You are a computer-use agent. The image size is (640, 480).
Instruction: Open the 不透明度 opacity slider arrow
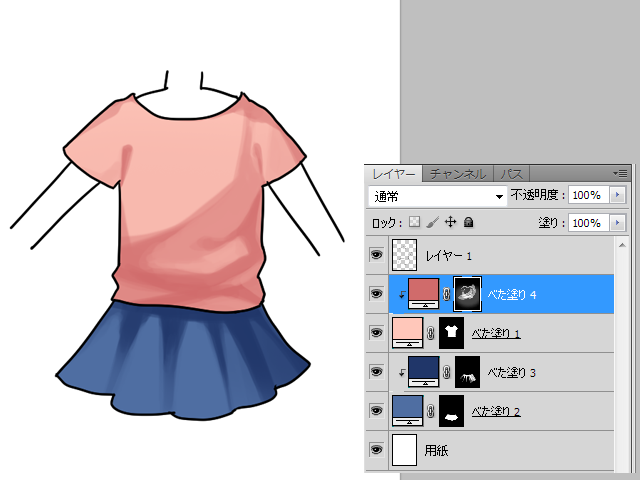(617, 195)
